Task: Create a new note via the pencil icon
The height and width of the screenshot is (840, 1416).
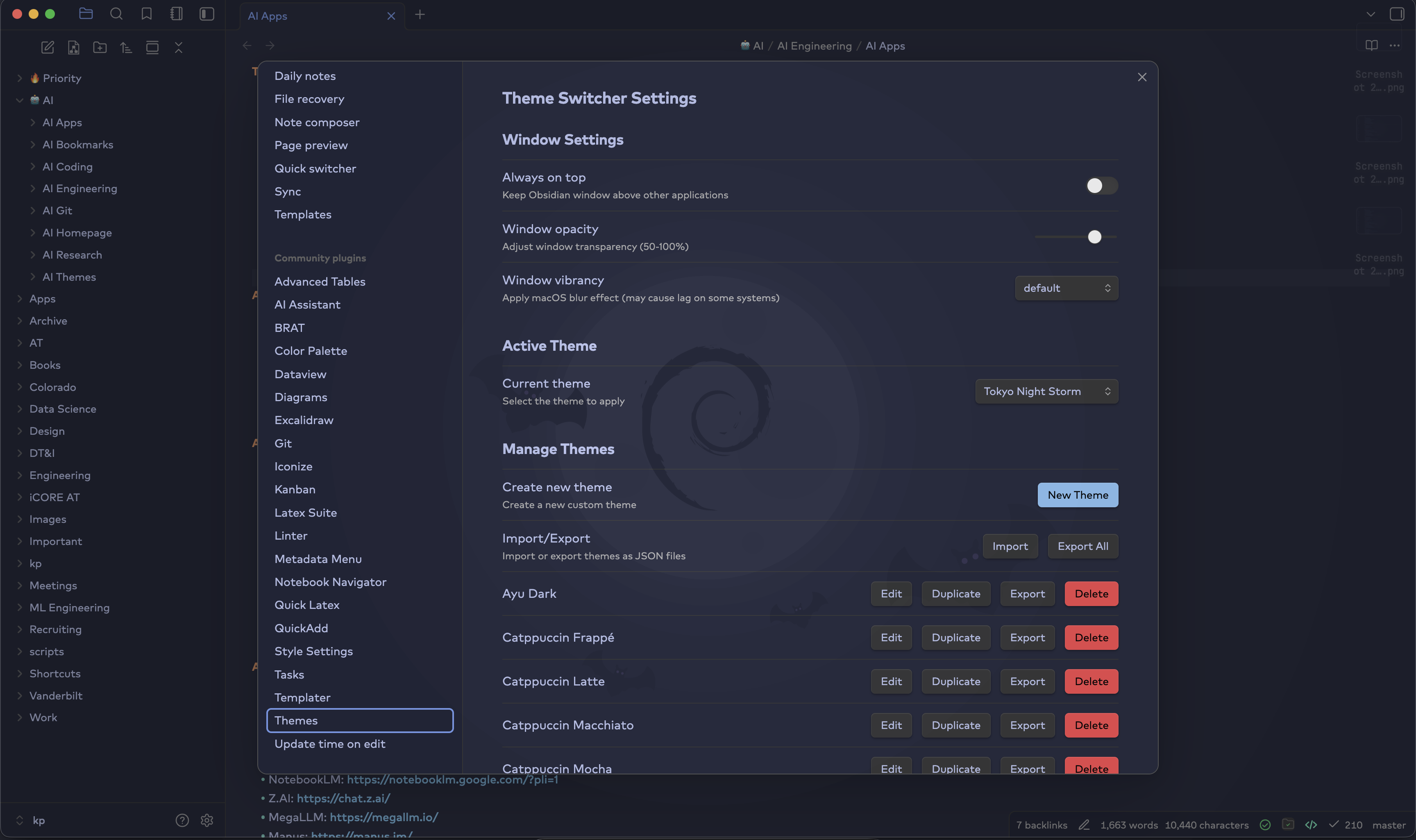Action: tap(48, 48)
